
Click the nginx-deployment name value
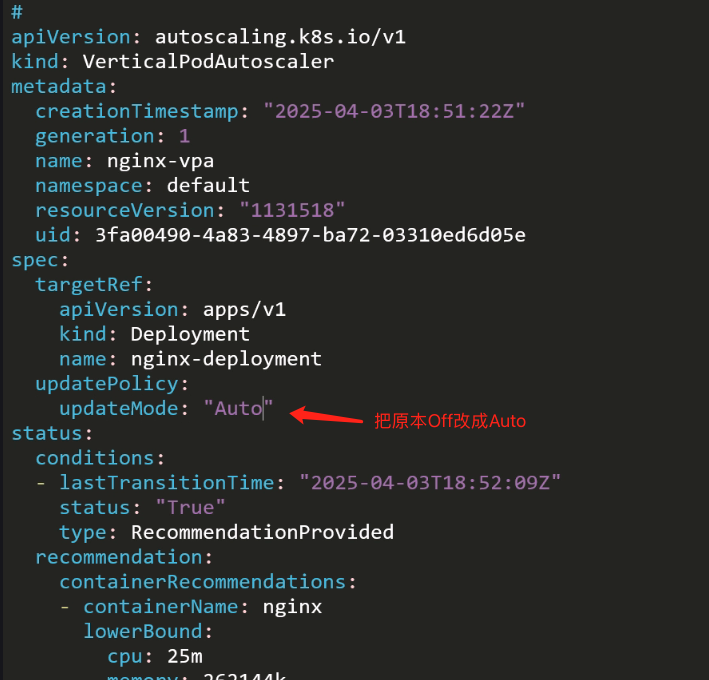pos(226,359)
